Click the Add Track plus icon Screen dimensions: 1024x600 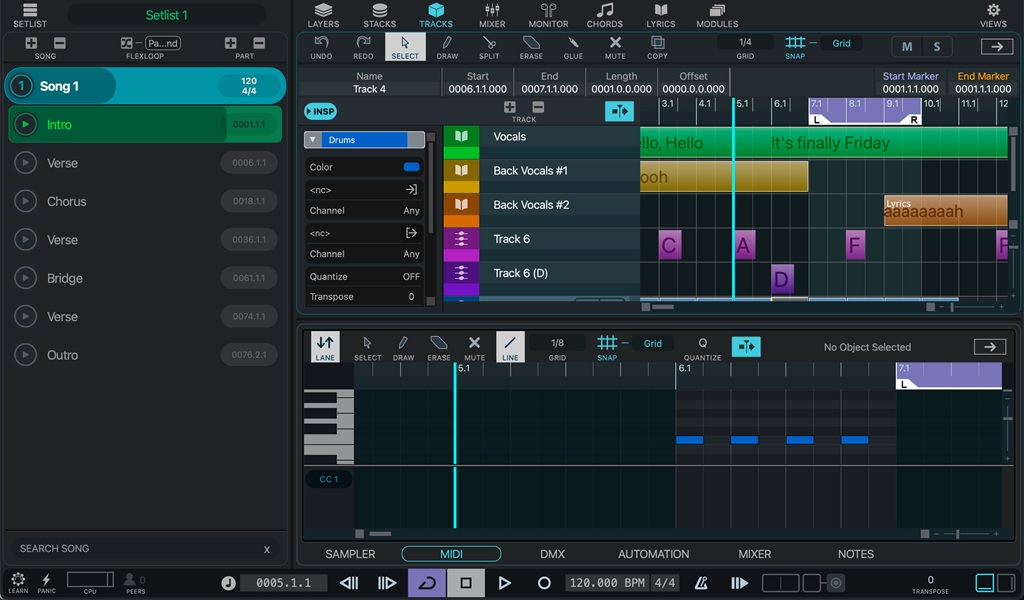coord(510,107)
